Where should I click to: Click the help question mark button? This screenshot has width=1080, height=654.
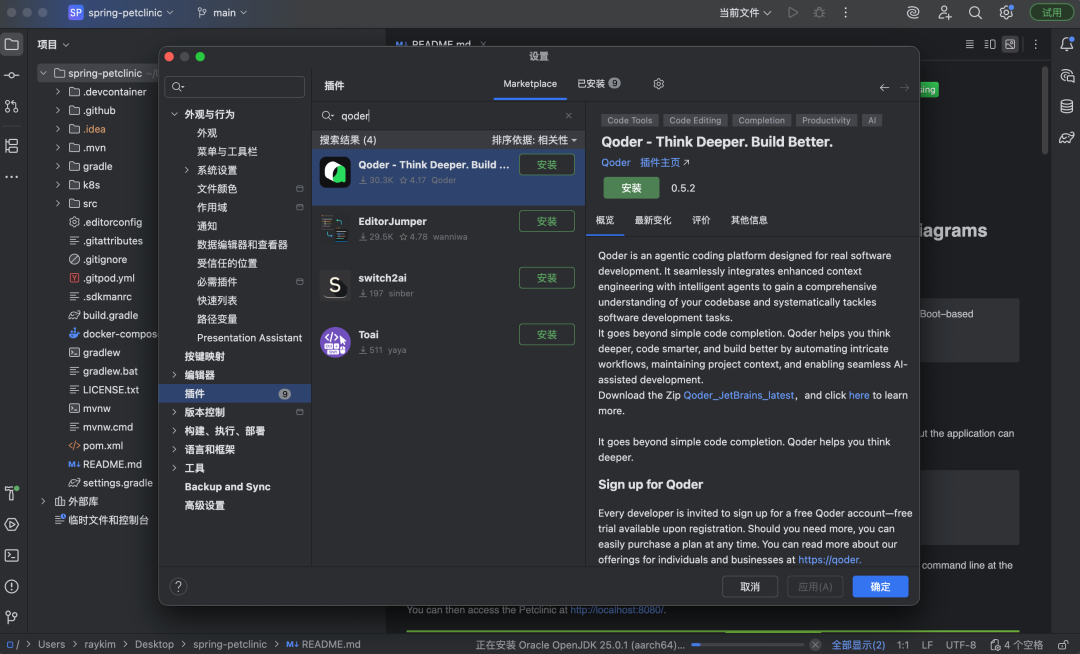[x=179, y=587]
